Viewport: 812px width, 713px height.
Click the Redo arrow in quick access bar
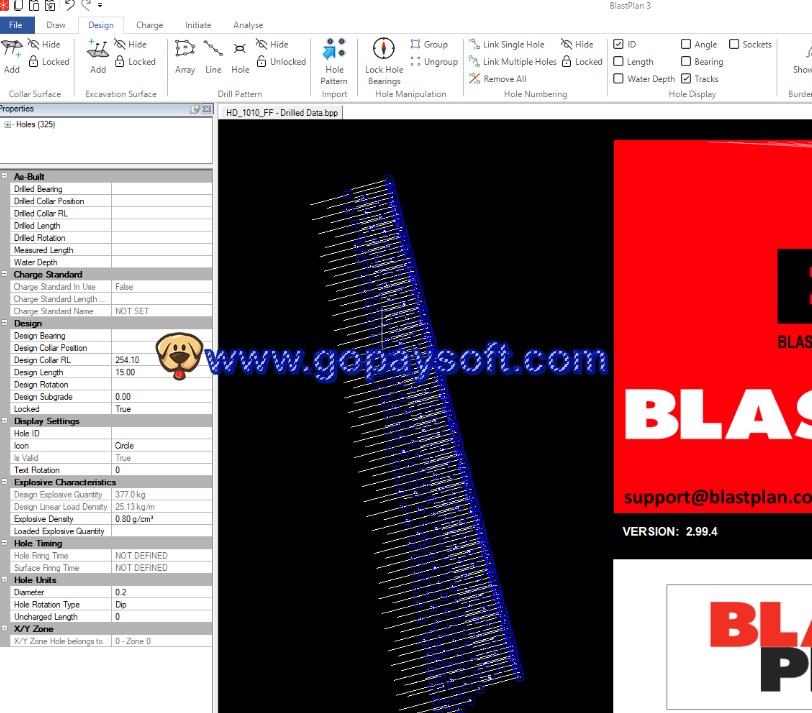[86, 6]
